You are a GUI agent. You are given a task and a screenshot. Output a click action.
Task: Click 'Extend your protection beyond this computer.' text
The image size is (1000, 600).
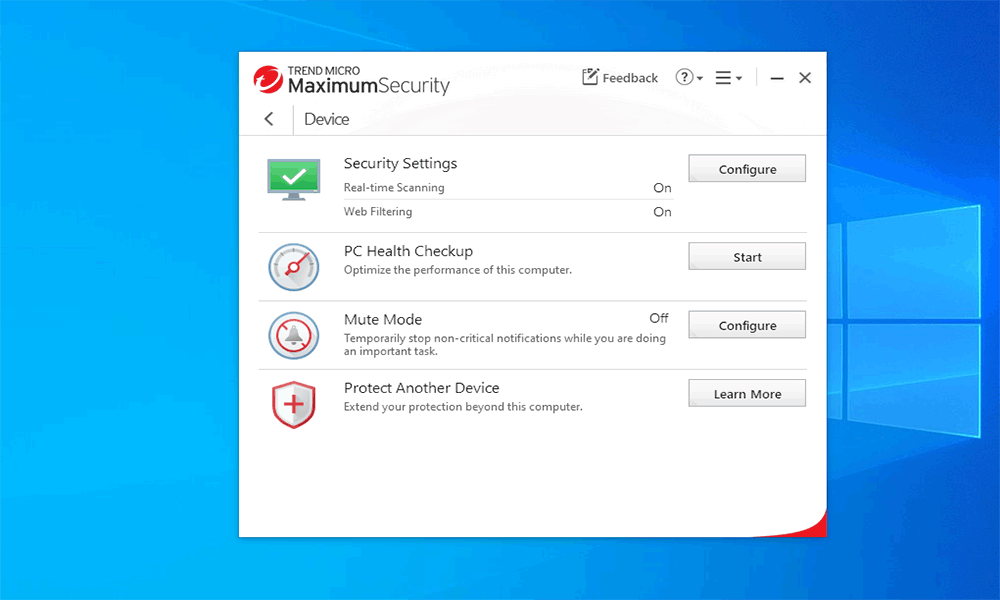tap(463, 407)
